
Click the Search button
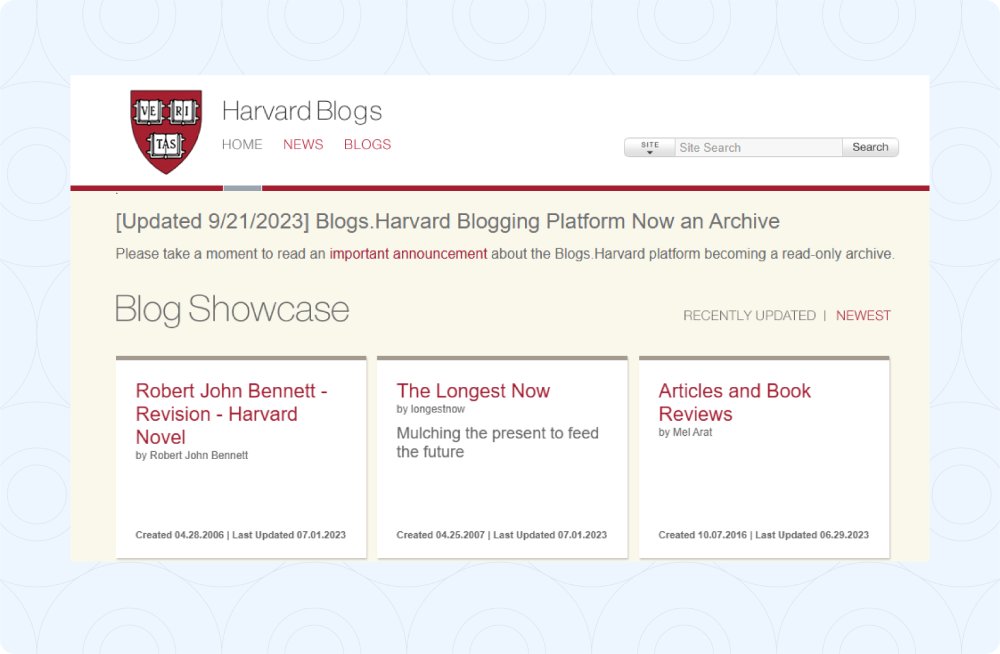point(869,147)
